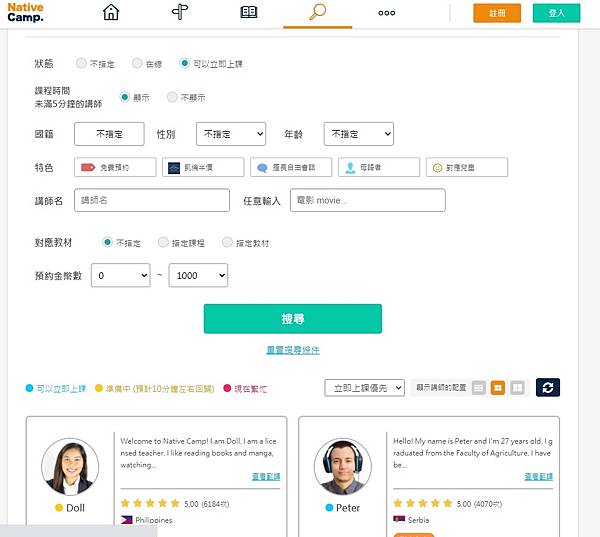Click the blue 可以立即上課 legend

[x=56, y=388]
